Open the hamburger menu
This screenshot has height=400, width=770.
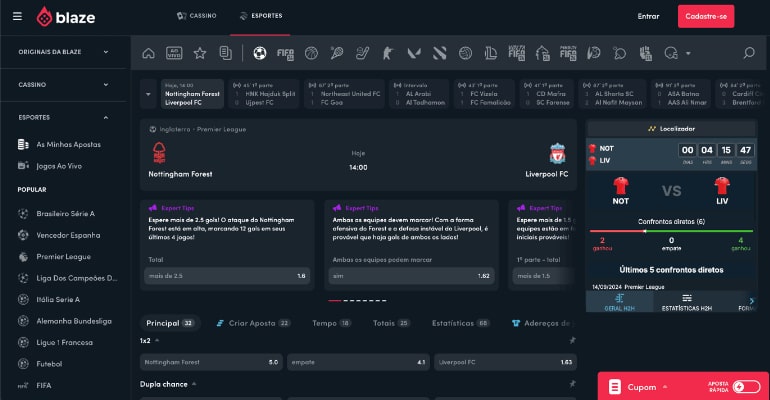(17, 17)
